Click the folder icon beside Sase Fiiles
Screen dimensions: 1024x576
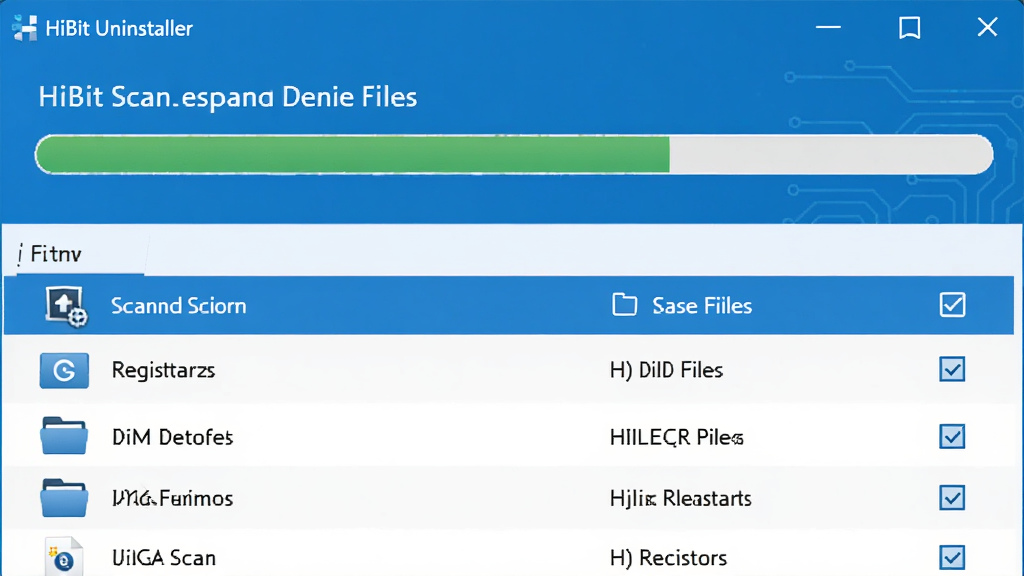[624, 305]
